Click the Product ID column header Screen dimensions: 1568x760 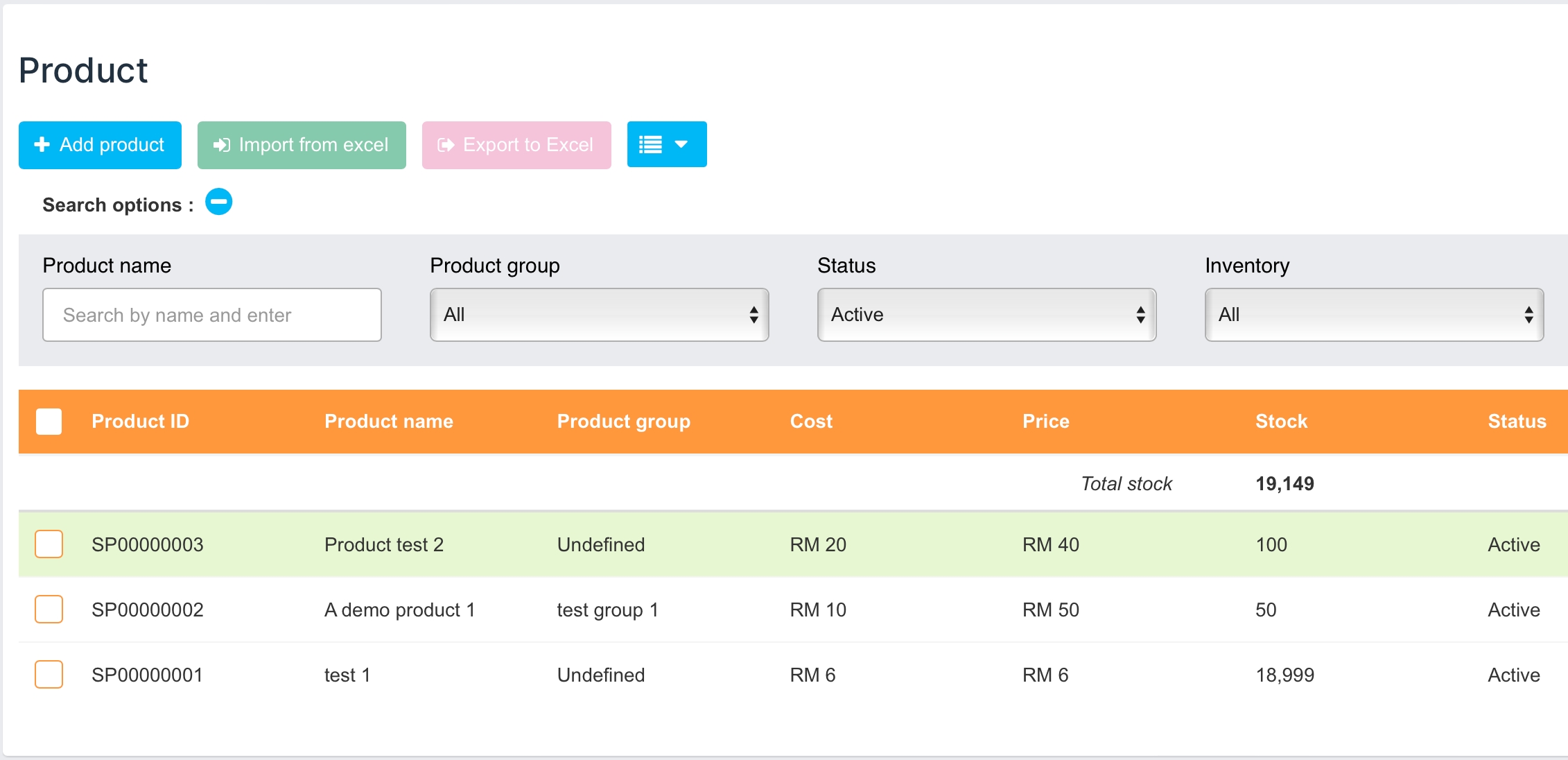pyautogui.click(x=140, y=422)
